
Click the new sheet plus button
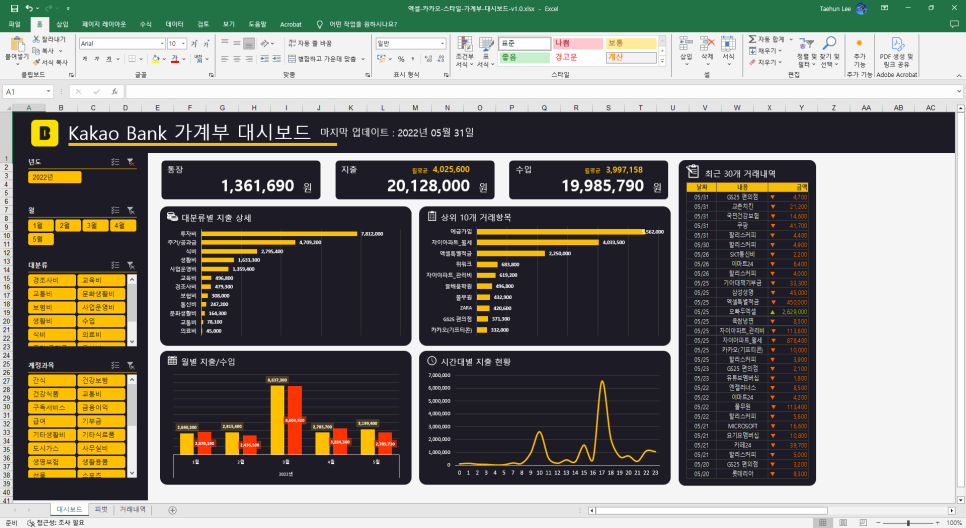172,510
